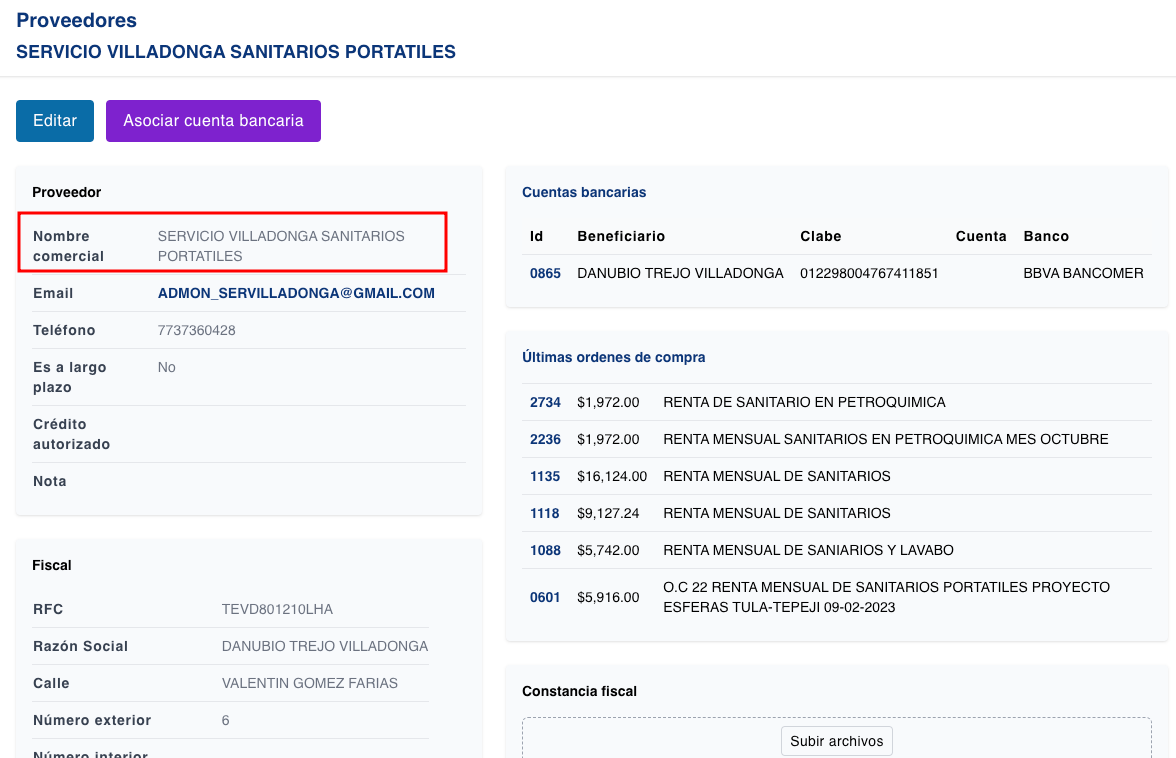Open purchase order 1088
The height and width of the screenshot is (758, 1176).
544,550
